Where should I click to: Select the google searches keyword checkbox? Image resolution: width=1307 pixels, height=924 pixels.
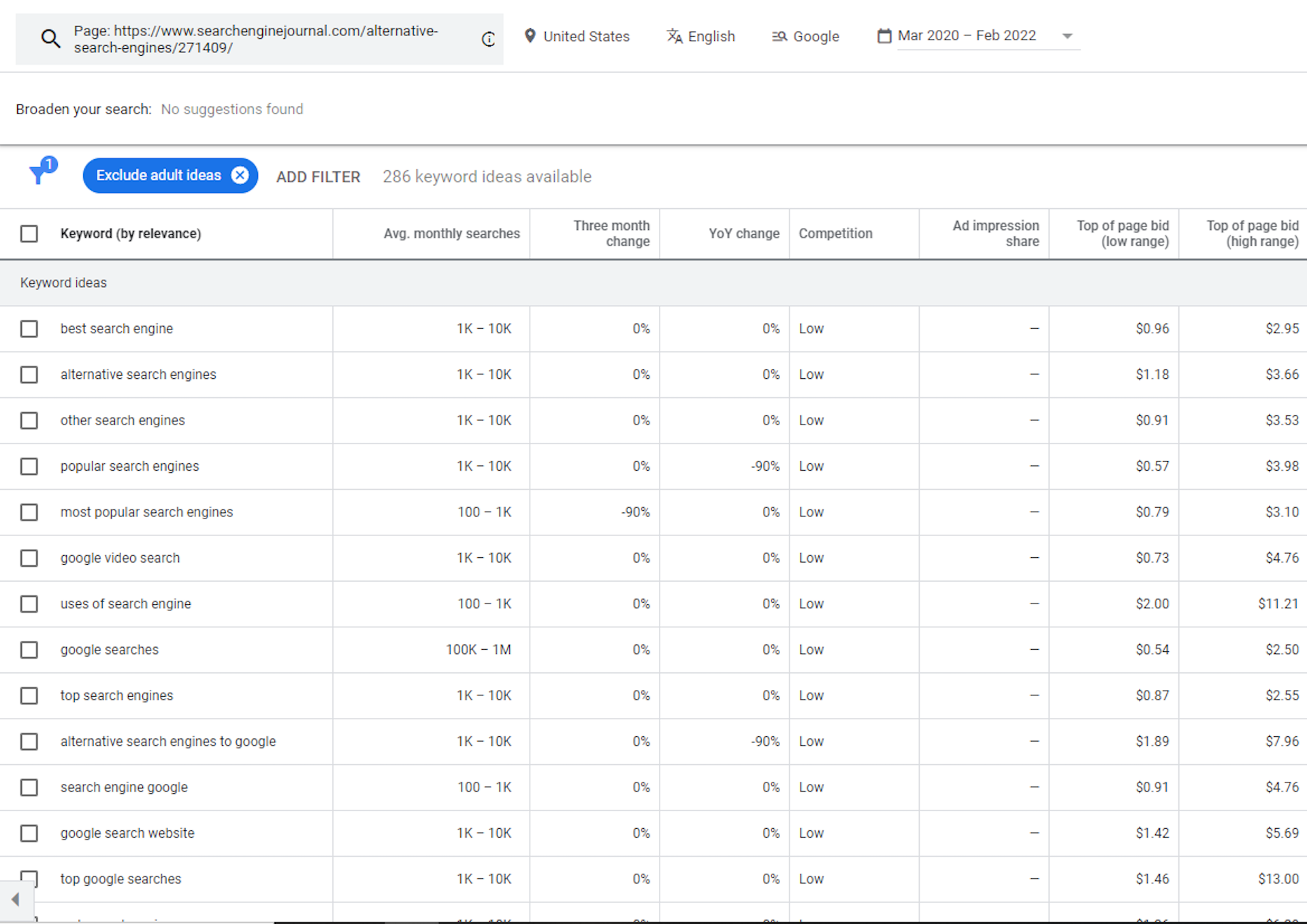click(29, 650)
